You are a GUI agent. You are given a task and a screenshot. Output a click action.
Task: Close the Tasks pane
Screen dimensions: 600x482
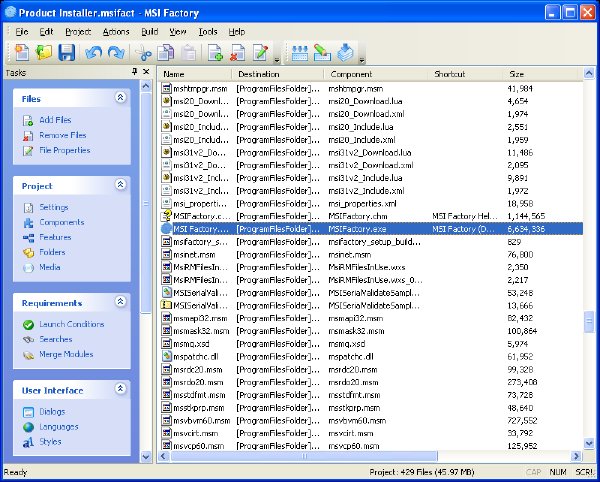tap(146, 72)
